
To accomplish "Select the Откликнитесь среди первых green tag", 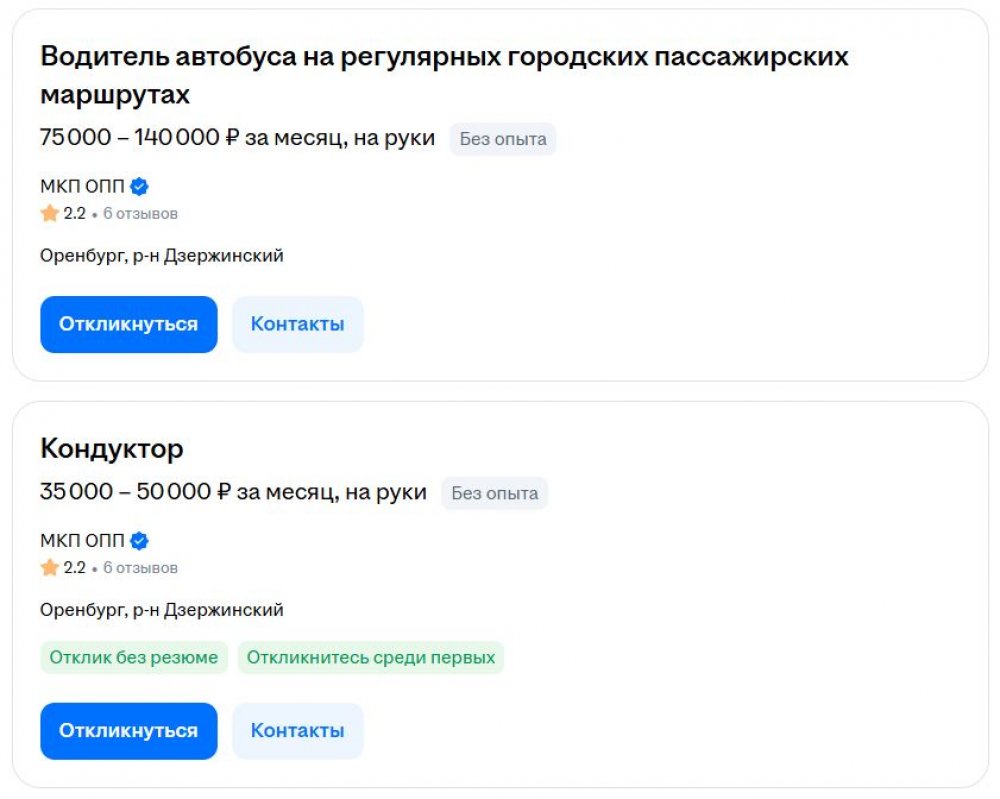I will click(x=371, y=657).
